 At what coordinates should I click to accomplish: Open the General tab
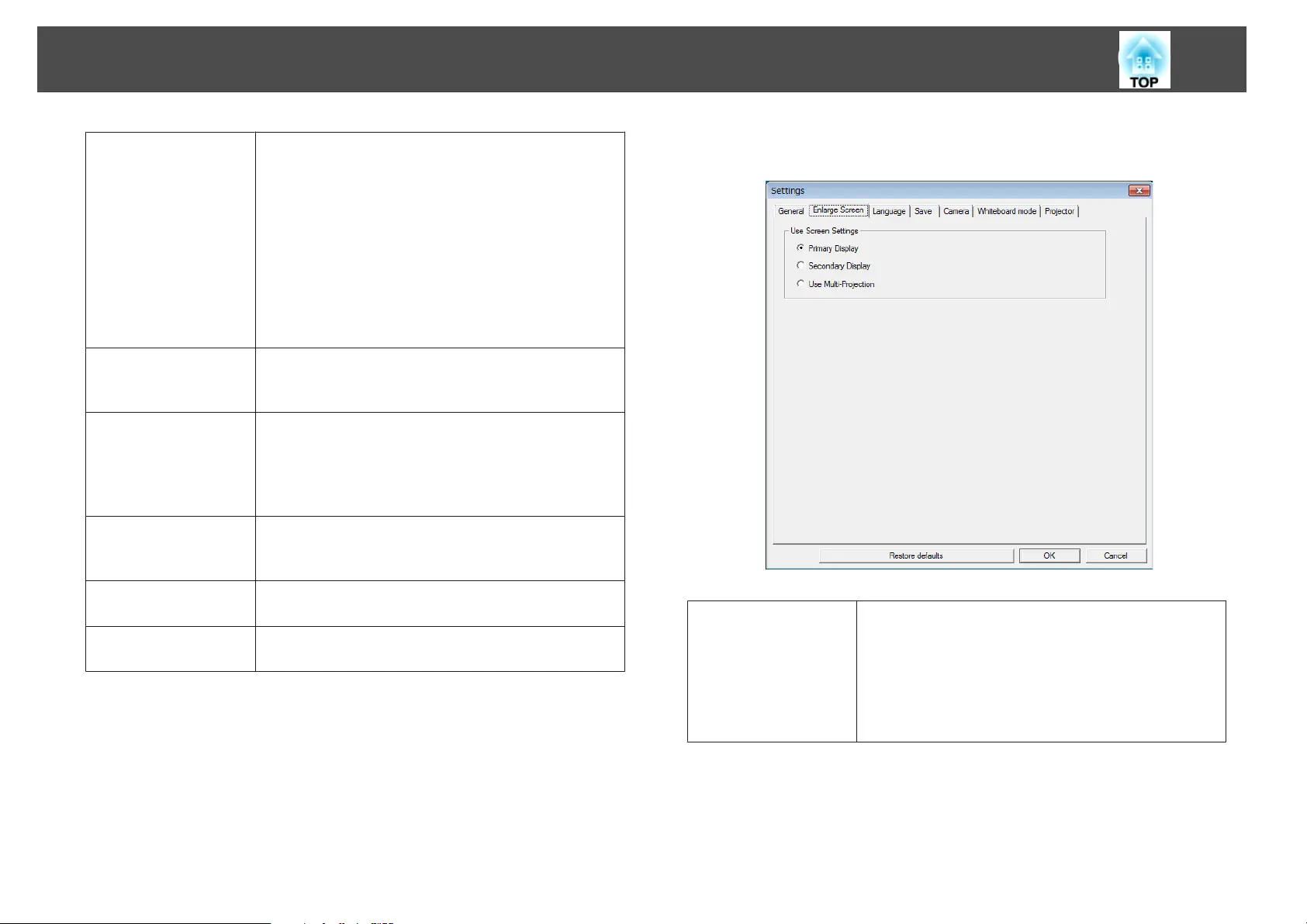(790, 211)
